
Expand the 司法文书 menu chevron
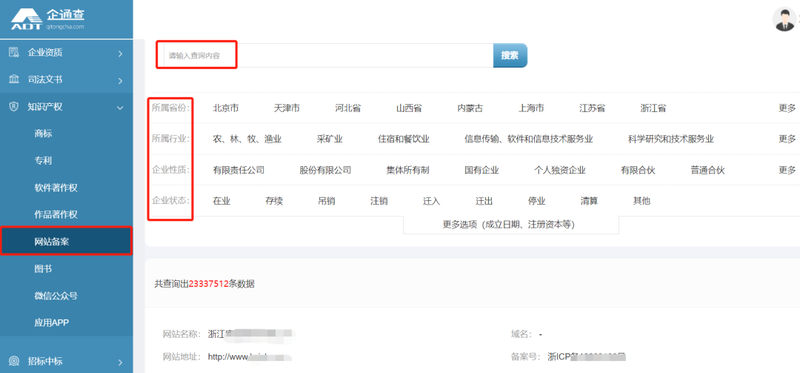click(120, 80)
